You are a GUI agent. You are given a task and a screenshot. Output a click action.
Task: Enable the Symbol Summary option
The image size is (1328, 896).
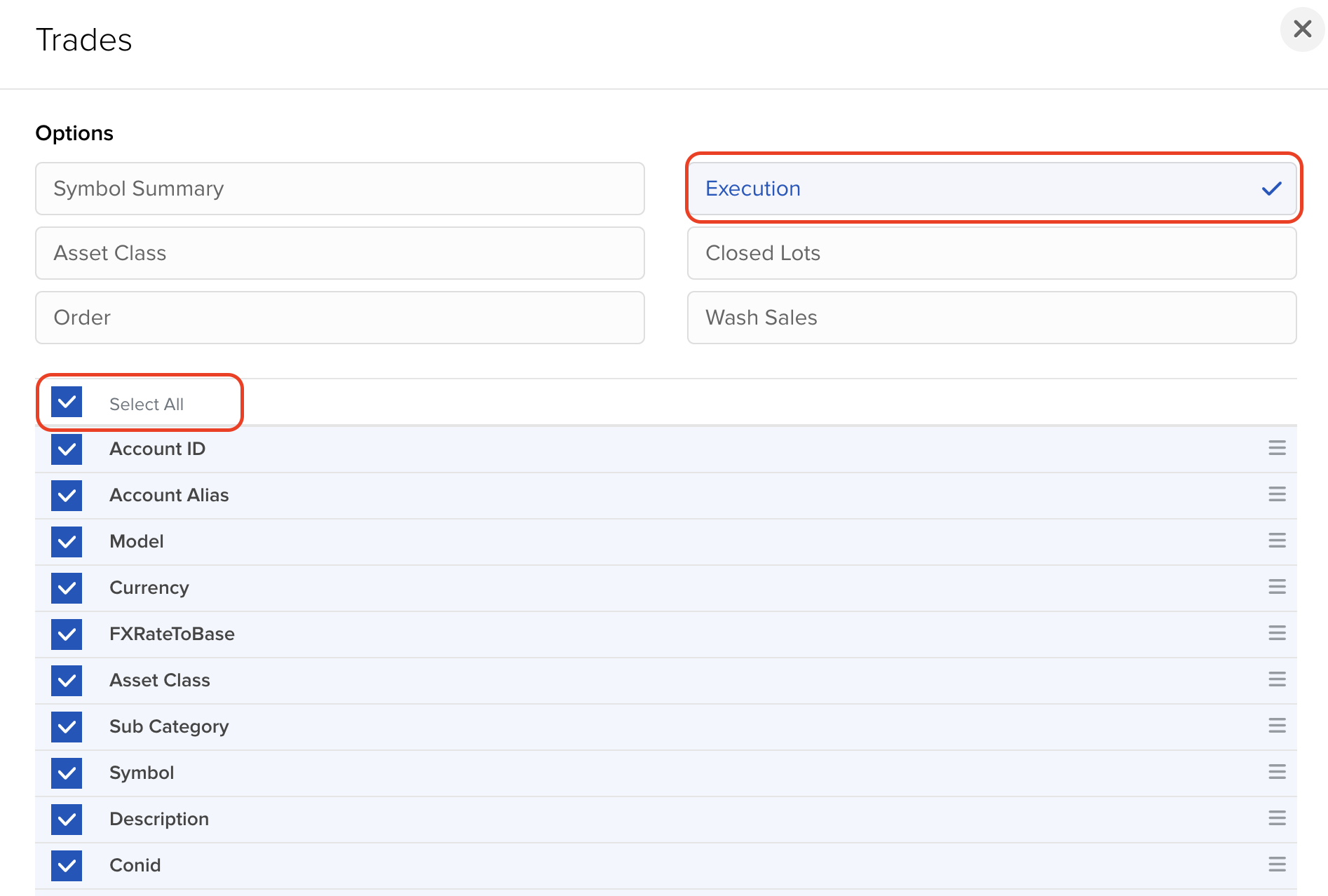pyautogui.click(x=339, y=189)
